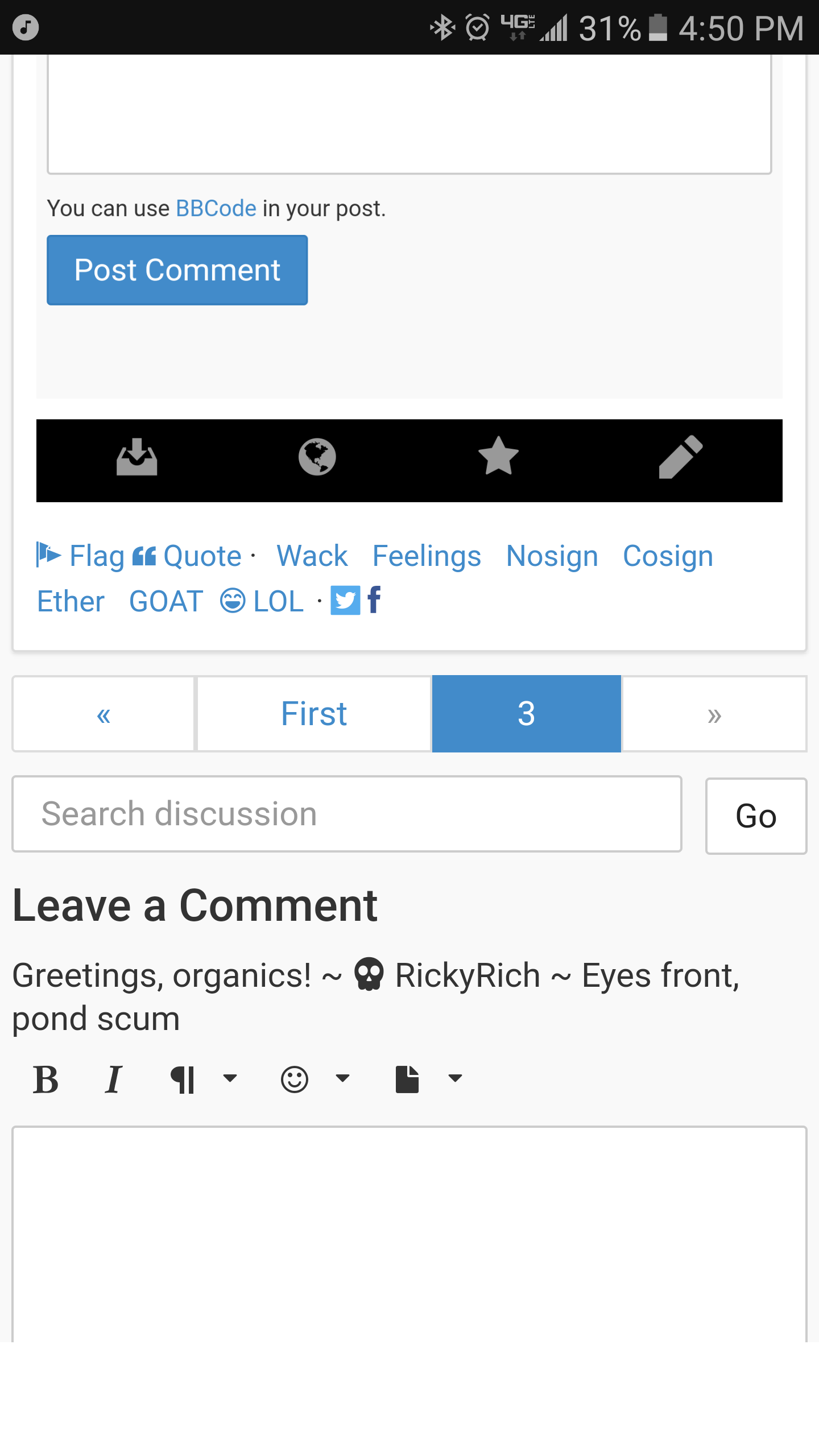Expand the file attachment dropdown arrow
819x1456 pixels.
coord(455,1078)
